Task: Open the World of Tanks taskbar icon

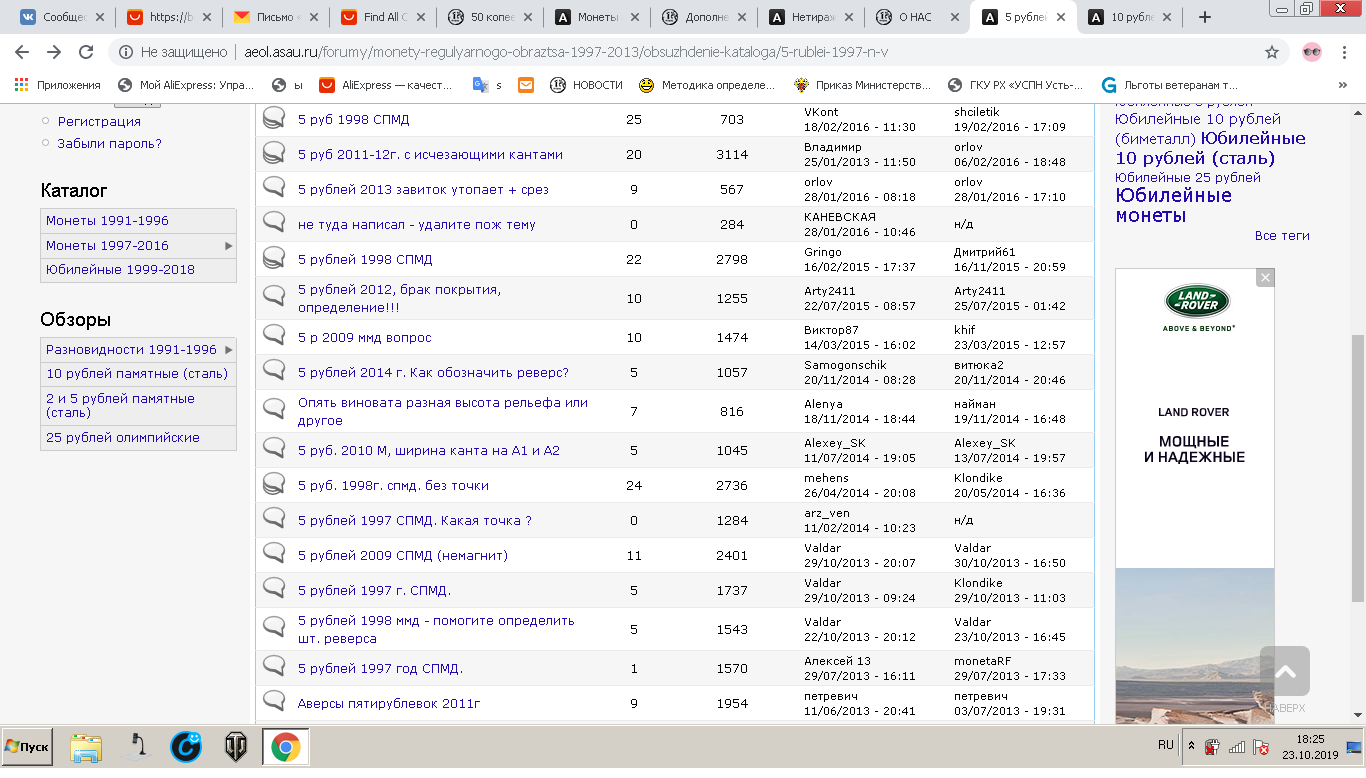Action: (236, 747)
